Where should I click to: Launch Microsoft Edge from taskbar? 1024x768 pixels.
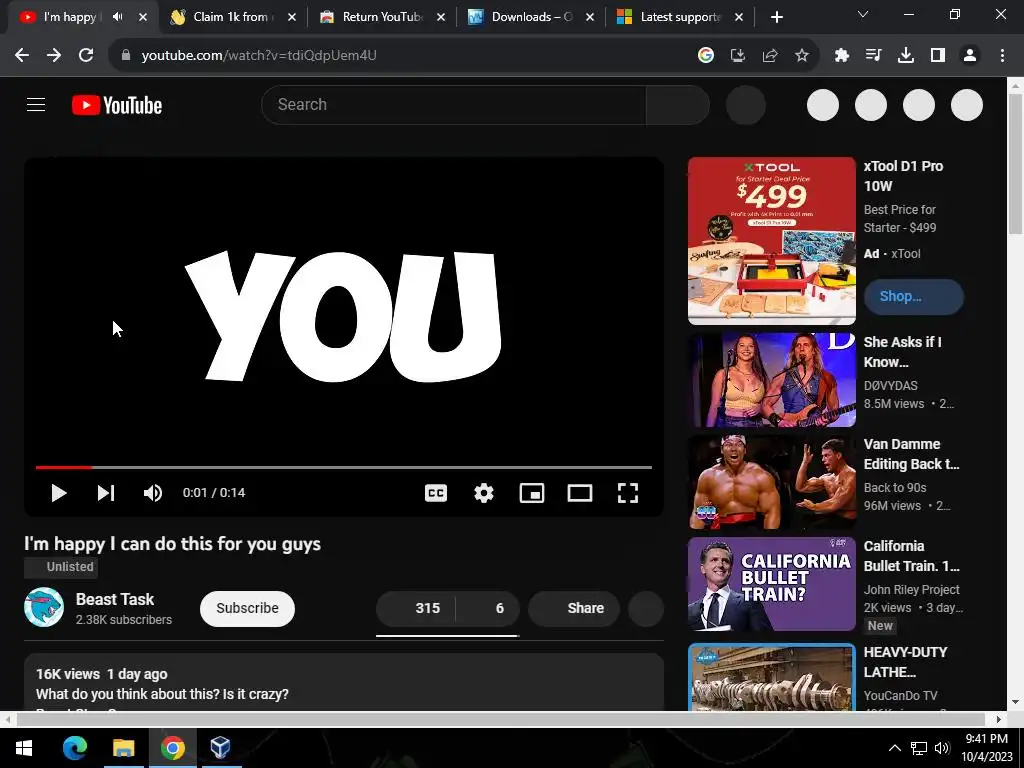pyautogui.click(x=74, y=748)
